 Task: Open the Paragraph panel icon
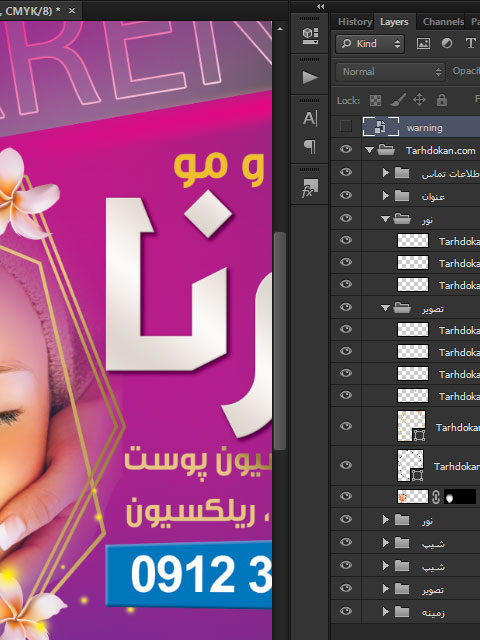310,146
